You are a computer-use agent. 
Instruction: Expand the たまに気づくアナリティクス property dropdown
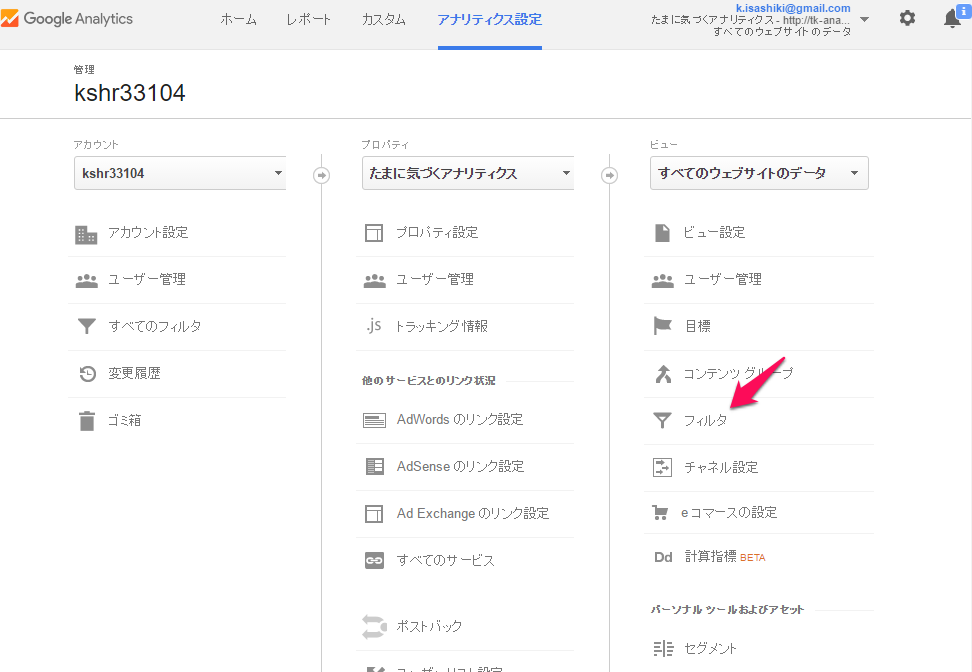tap(468, 173)
